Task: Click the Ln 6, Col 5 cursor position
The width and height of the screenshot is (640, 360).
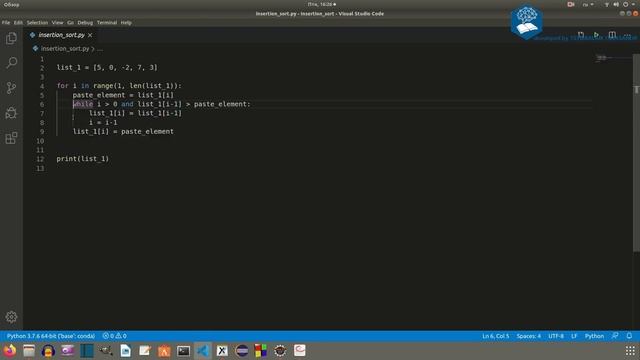Action: 496,336
